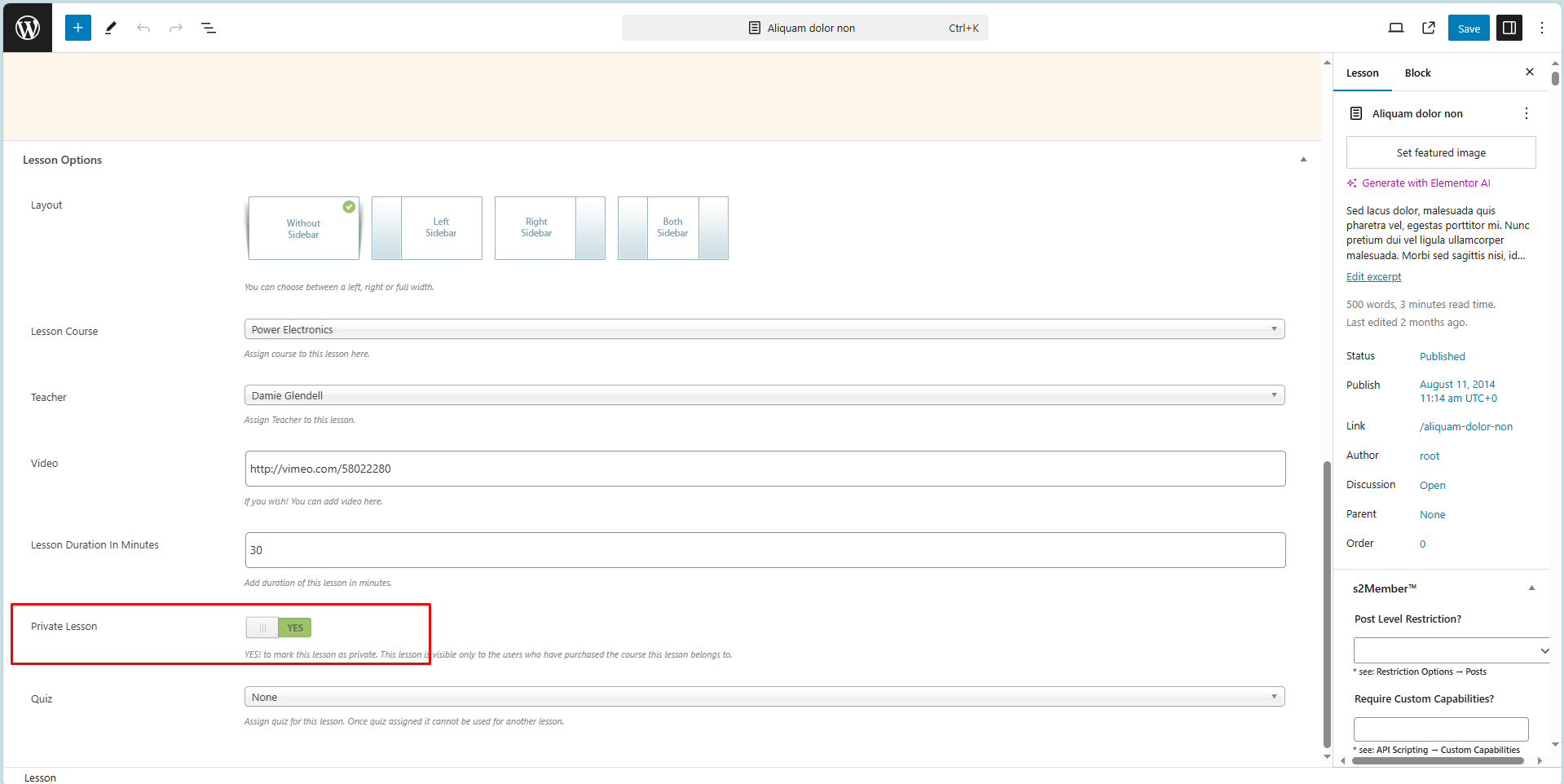Click the Redo arrow

176,28
